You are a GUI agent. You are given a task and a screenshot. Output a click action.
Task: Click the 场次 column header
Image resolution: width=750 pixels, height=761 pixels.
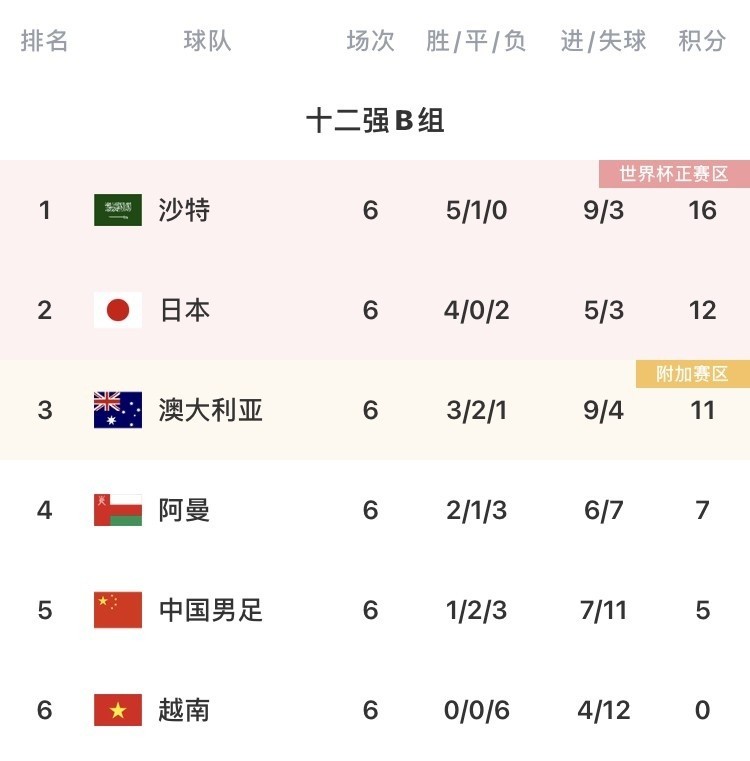370,41
